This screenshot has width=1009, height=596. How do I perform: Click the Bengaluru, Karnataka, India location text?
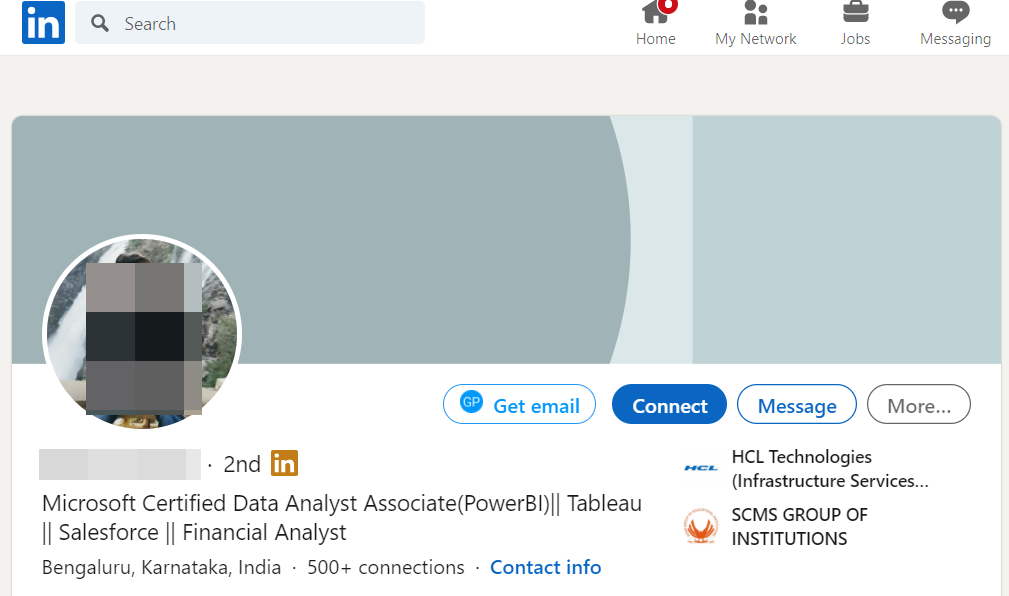(162, 567)
